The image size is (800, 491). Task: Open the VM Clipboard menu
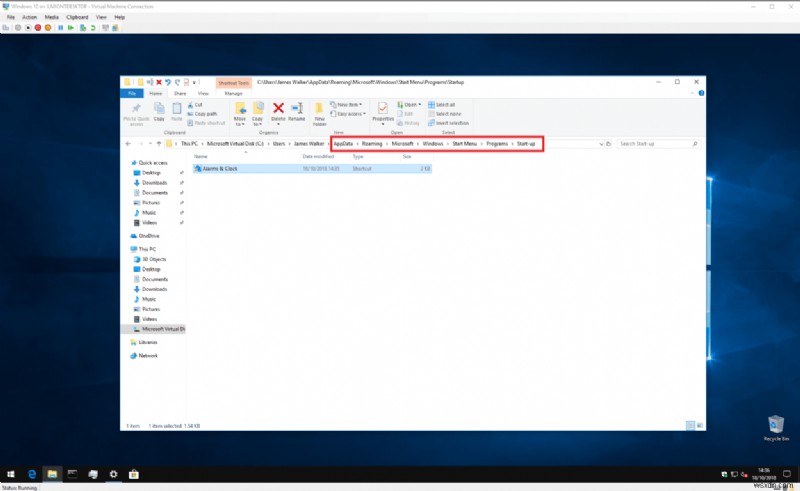click(x=78, y=17)
